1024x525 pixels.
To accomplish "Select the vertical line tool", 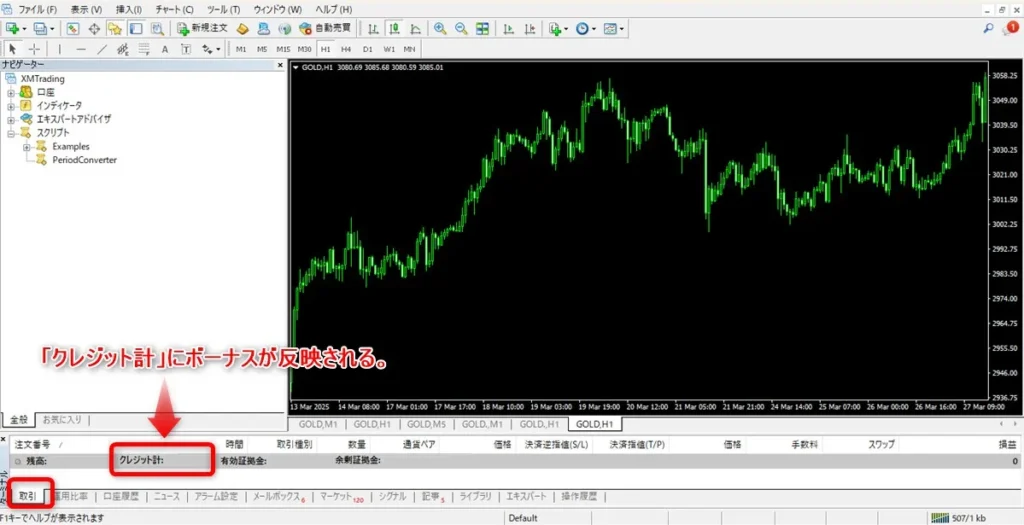I will pyautogui.click(x=59, y=49).
